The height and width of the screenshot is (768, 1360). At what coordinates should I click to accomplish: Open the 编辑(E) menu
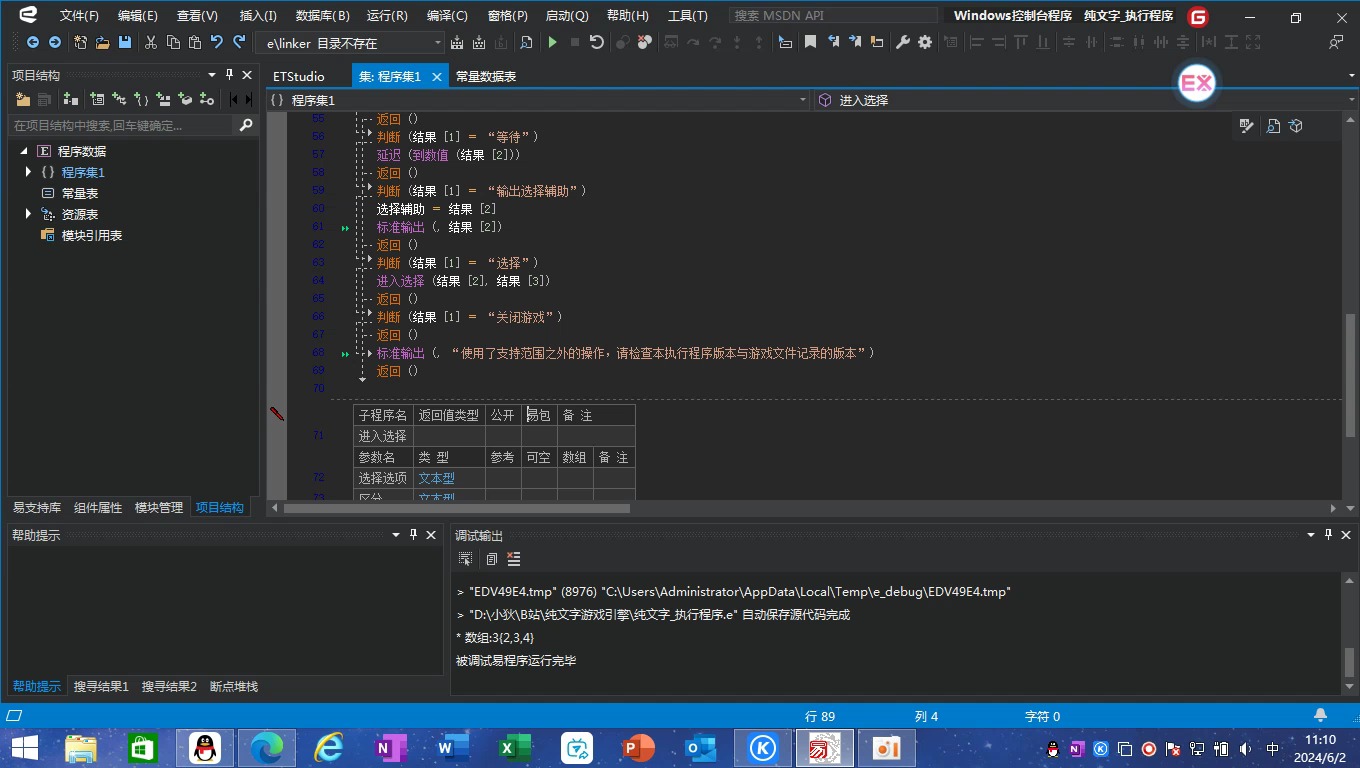coord(138,16)
